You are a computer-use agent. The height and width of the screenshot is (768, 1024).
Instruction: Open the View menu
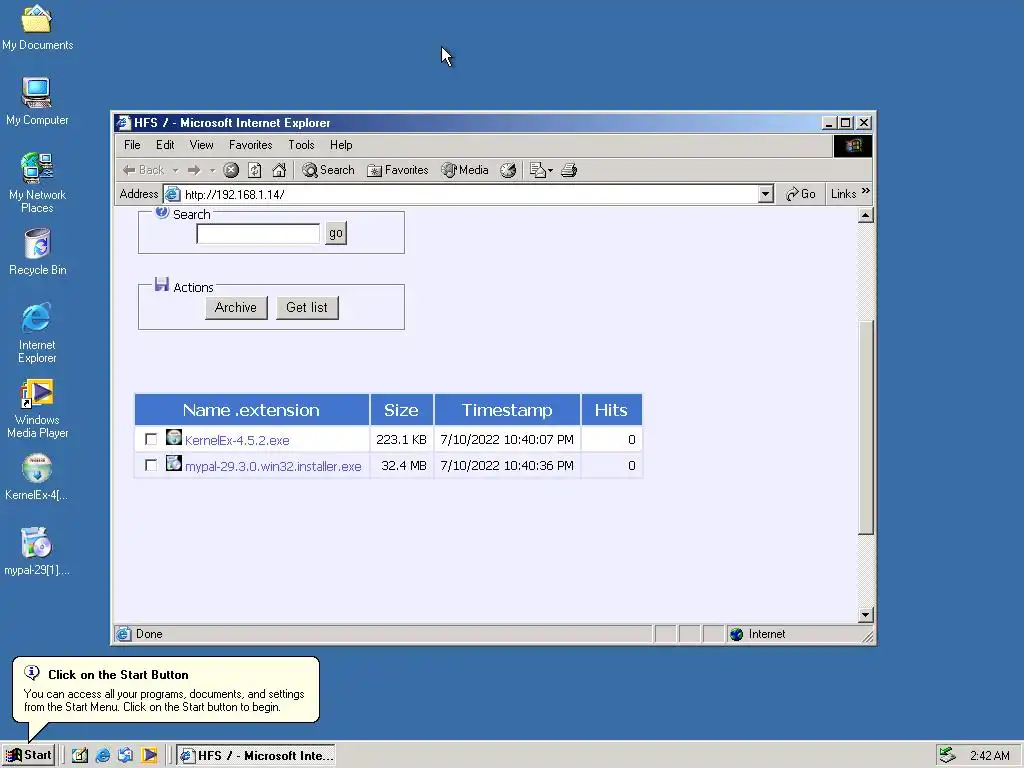201,145
